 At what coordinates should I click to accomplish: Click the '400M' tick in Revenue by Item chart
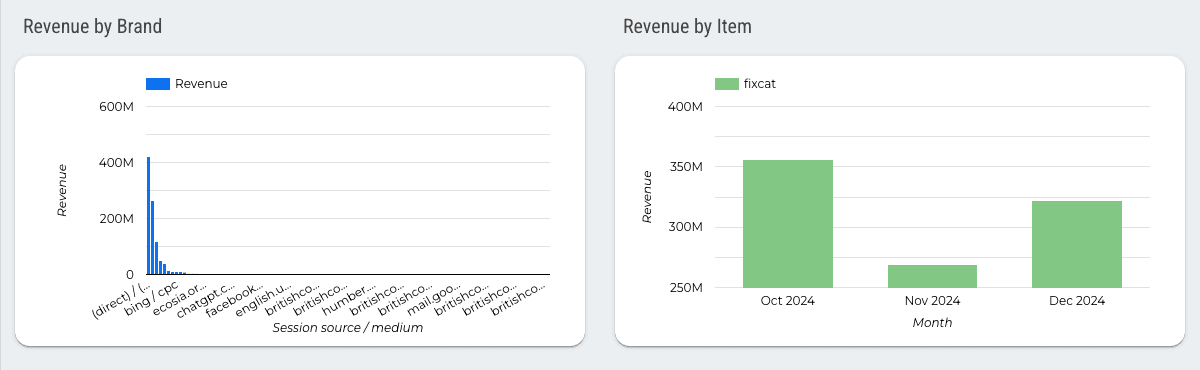(685, 106)
